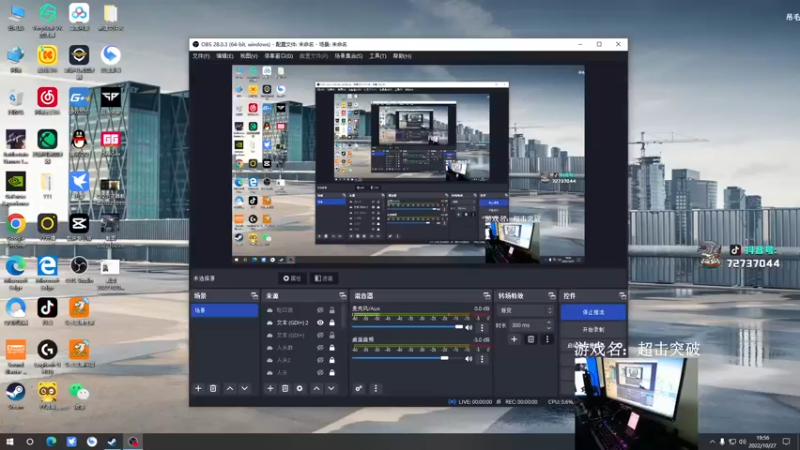Screen dimensions: 800x450
Task: Adjust the desktop audio volume slider
Action: point(407,358)
